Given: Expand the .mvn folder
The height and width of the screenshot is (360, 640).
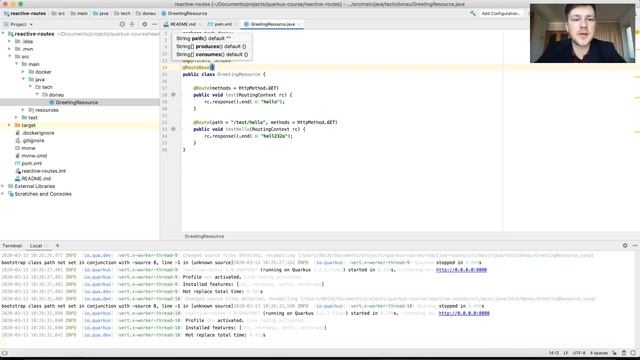Looking at the screenshot, I should pyautogui.click(x=10, y=49).
